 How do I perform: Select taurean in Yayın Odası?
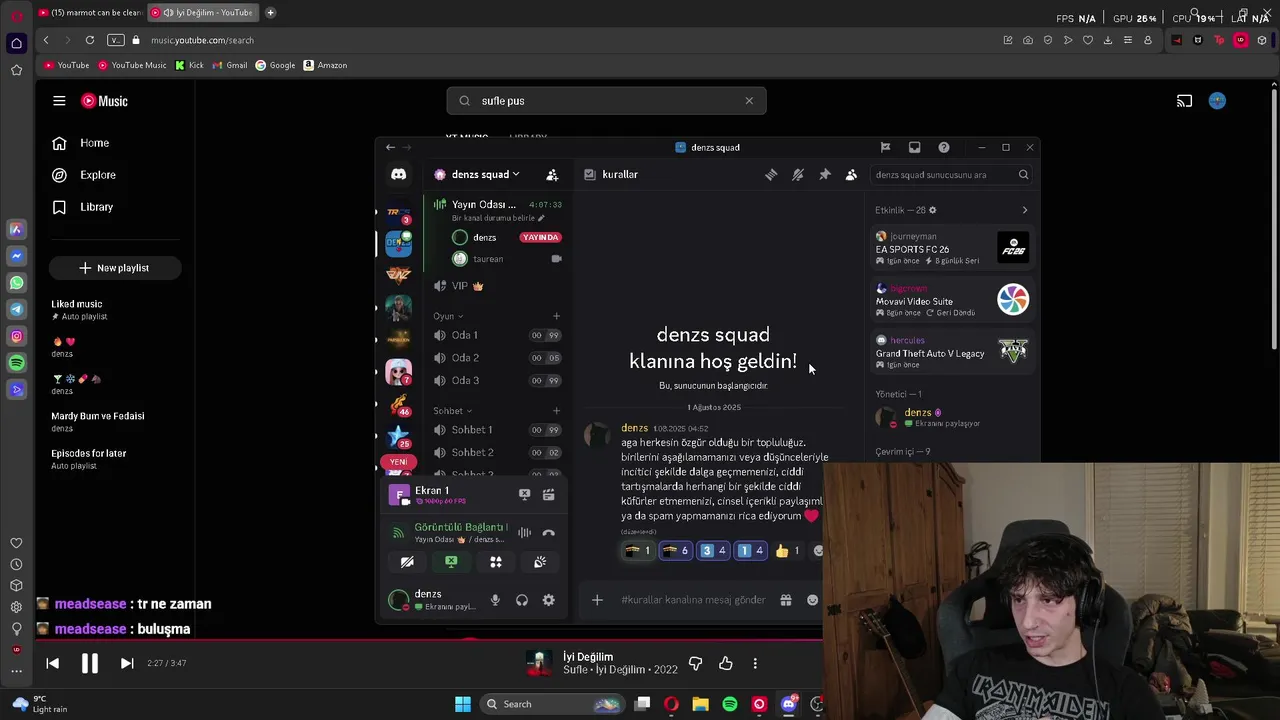coord(505,259)
